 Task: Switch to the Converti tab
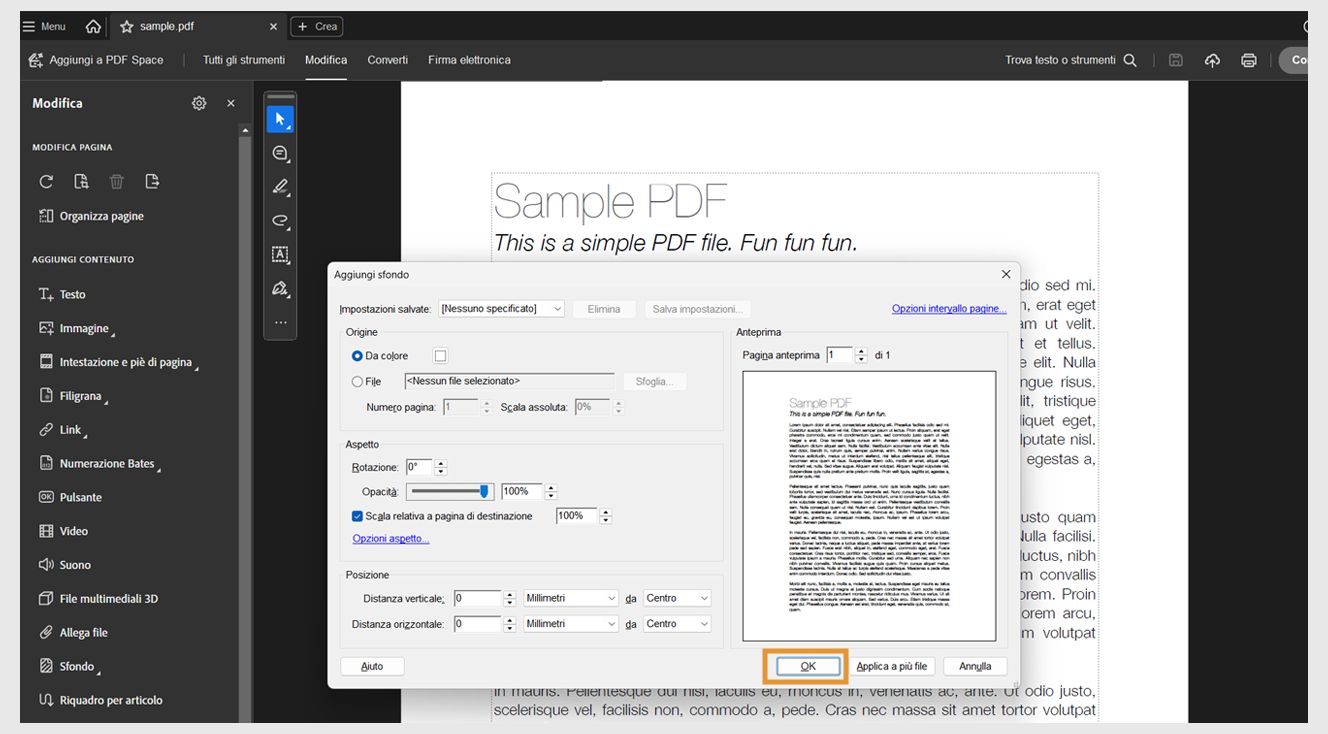coord(387,60)
